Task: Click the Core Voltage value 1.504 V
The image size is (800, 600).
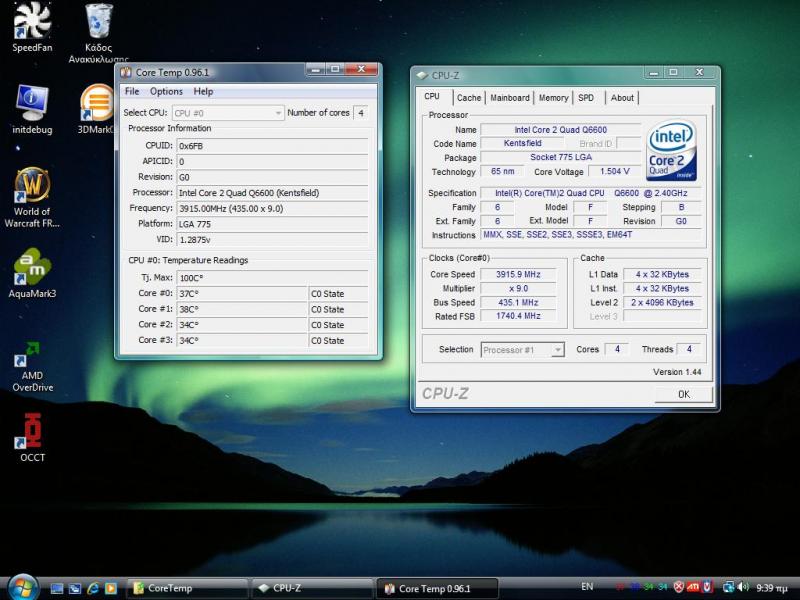Action: [x=614, y=171]
